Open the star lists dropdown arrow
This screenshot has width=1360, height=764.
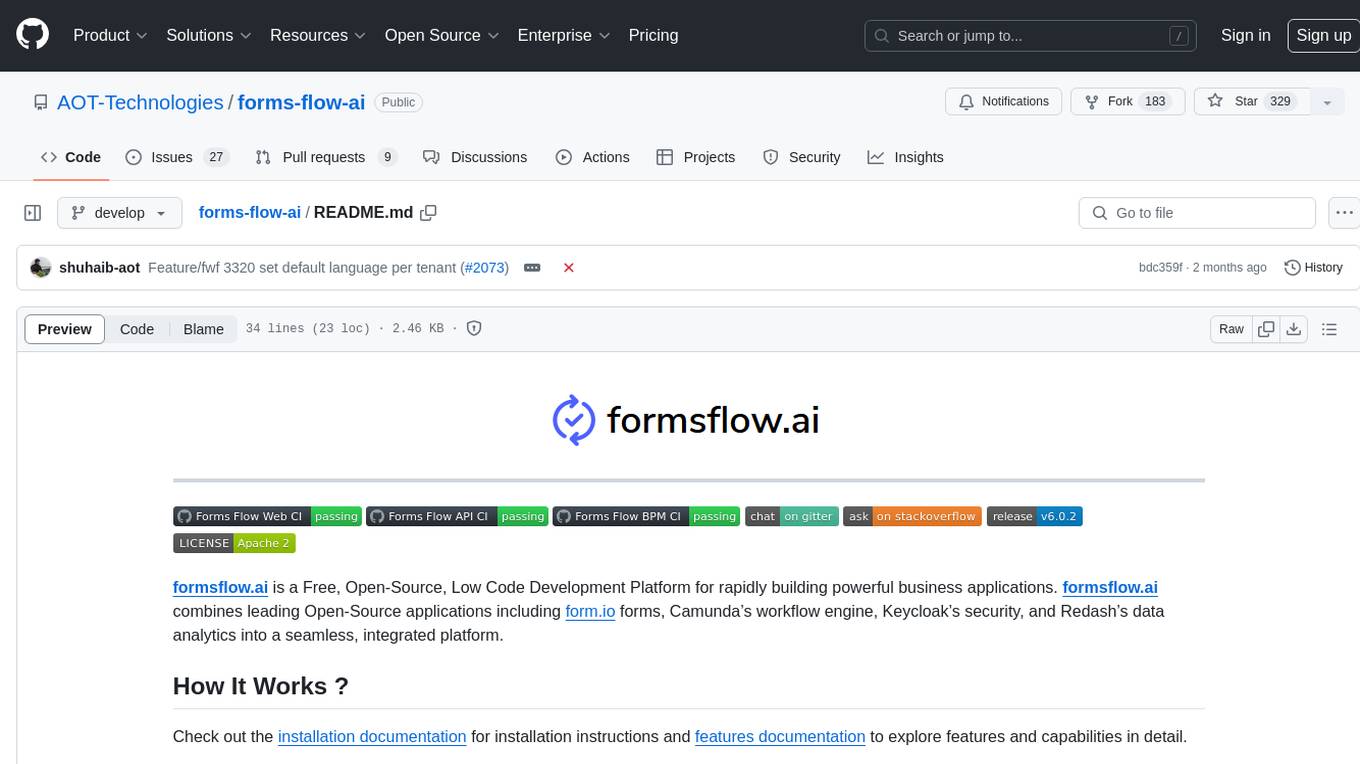click(1327, 102)
